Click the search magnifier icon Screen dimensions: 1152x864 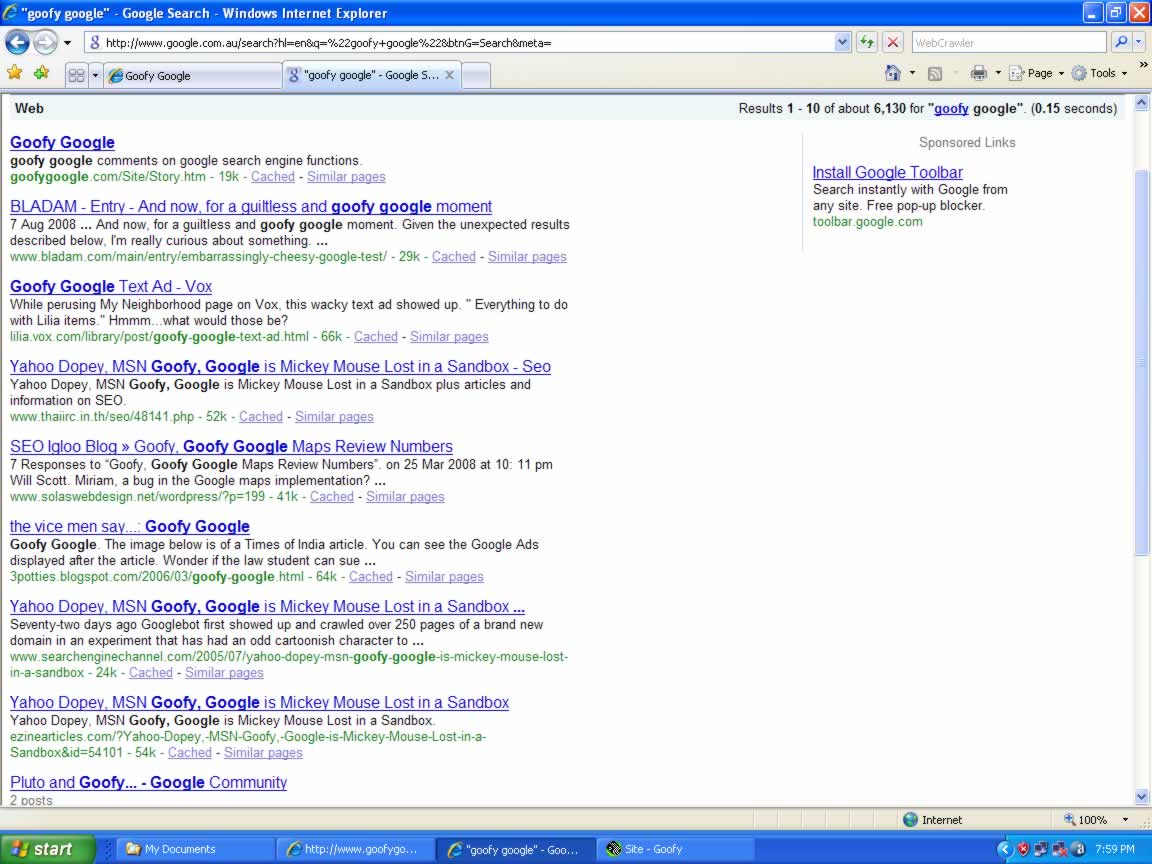pos(1121,42)
